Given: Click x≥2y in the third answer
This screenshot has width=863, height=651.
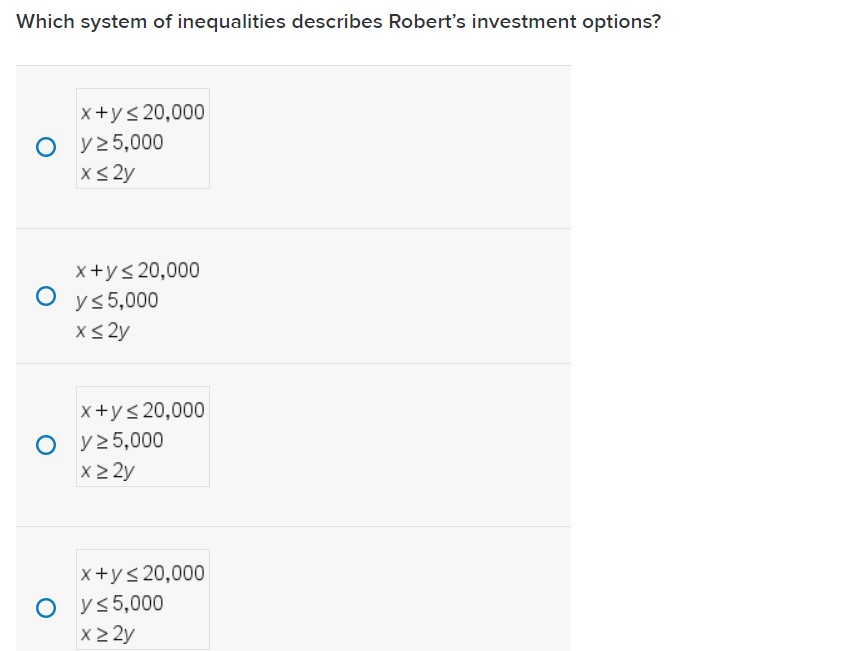Looking at the screenshot, I should pos(107,470).
